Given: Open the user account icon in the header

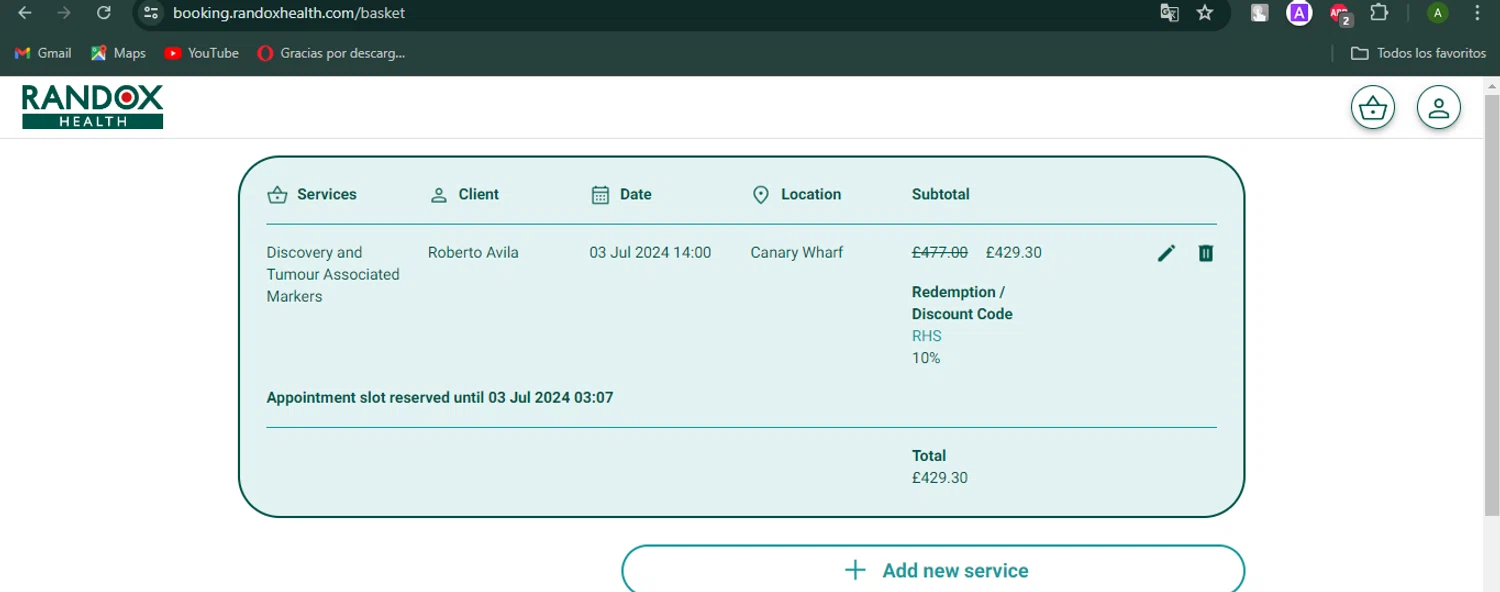Looking at the screenshot, I should tap(1439, 108).
